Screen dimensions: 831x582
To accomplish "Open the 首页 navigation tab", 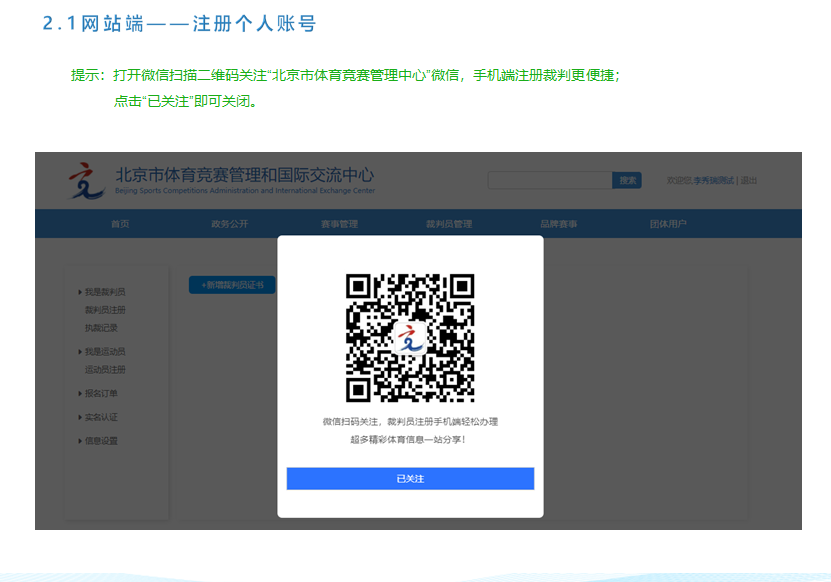I will (120, 224).
